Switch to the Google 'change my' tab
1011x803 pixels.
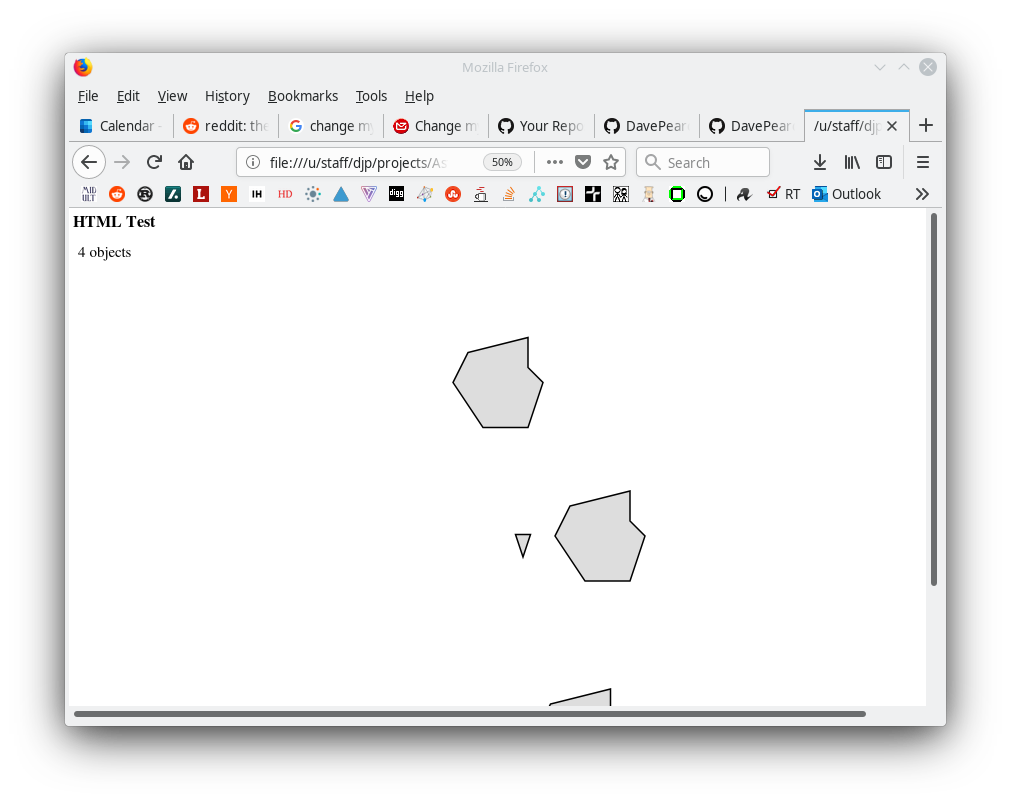331,126
